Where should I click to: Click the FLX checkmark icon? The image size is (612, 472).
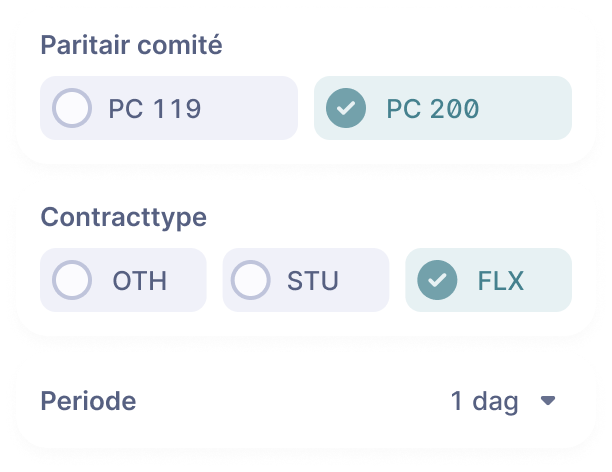pyautogui.click(x=436, y=280)
